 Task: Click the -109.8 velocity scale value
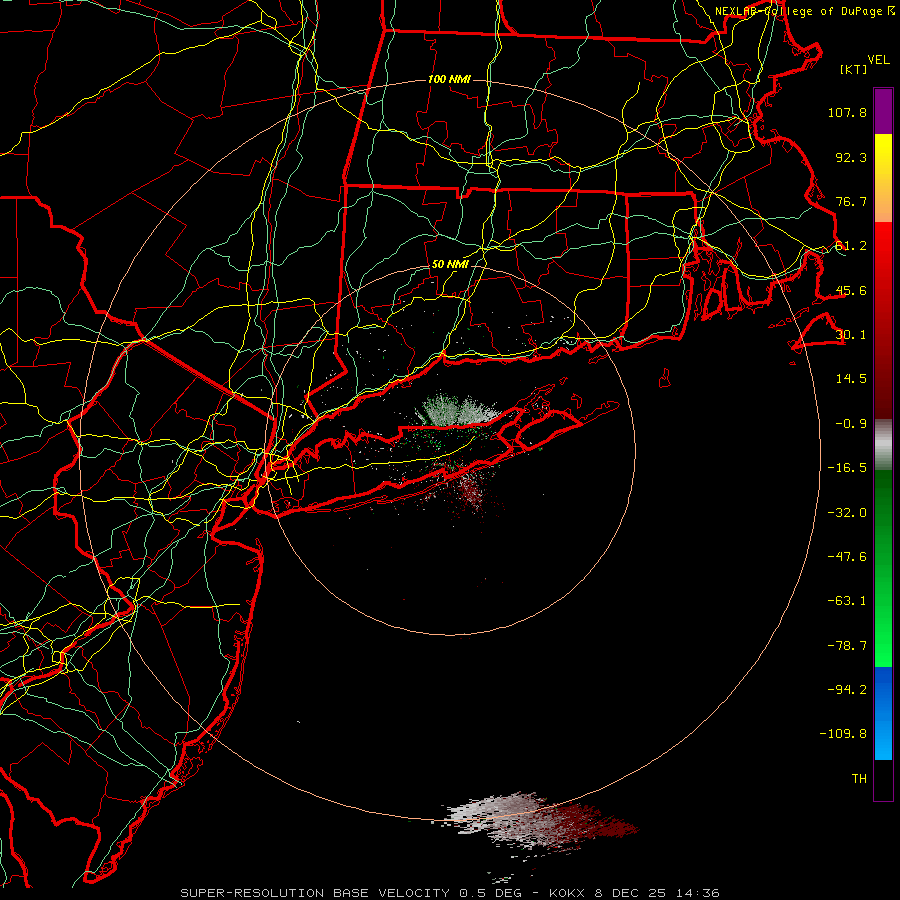844,734
